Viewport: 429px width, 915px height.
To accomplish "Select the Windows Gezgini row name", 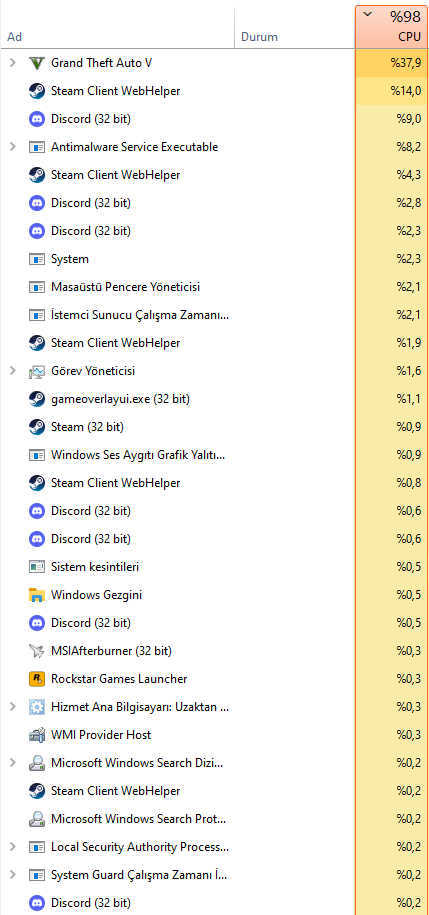I will tap(96, 595).
